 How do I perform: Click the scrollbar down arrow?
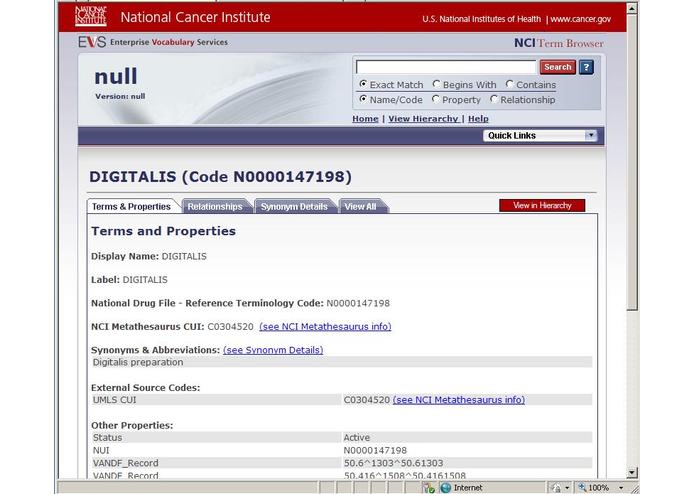(632, 473)
